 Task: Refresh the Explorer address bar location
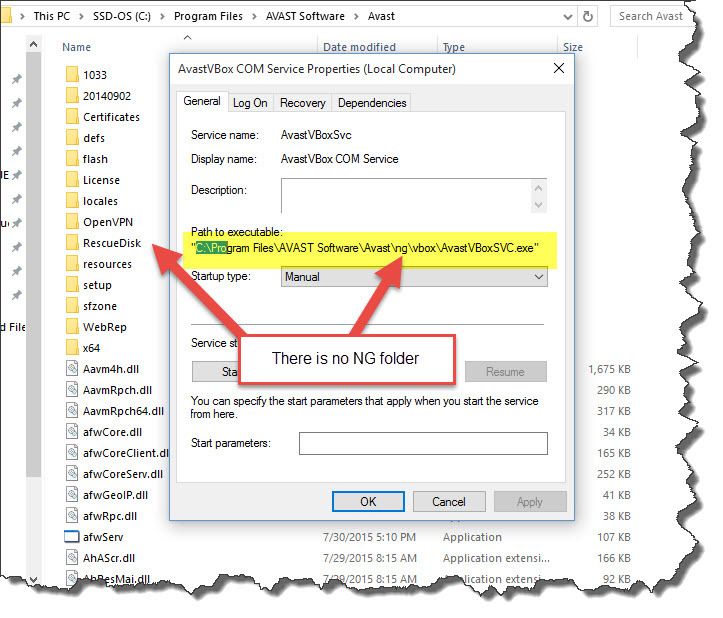588,17
